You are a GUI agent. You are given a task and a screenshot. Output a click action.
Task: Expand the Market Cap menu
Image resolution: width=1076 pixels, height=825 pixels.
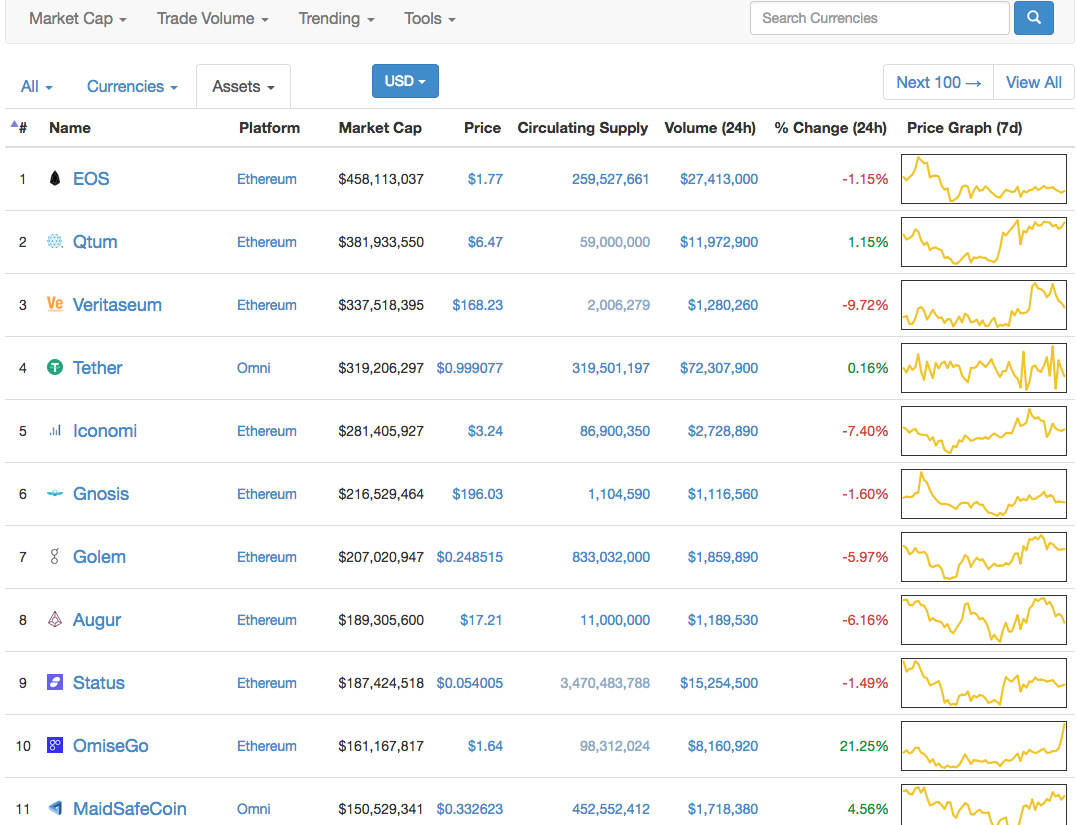click(78, 18)
